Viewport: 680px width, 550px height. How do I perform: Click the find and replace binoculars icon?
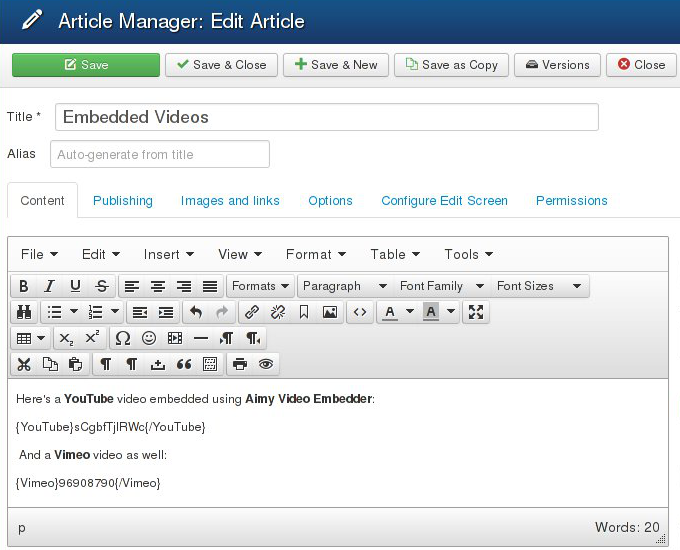coord(24,312)
